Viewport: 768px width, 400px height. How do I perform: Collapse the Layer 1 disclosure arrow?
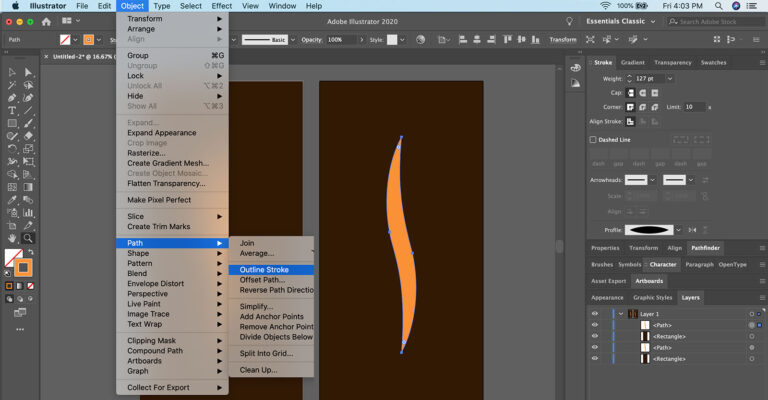pos(621,314)
